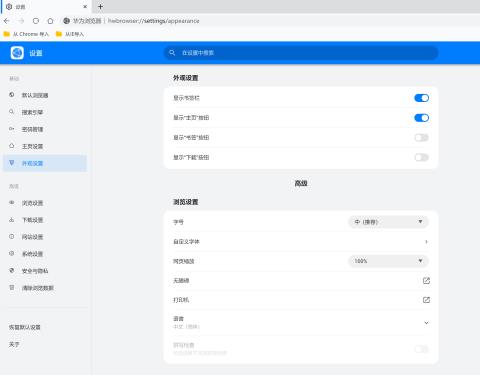480x375 pixels.
Task: Open 无障碍 external link icon
Action: pos(426,281)
